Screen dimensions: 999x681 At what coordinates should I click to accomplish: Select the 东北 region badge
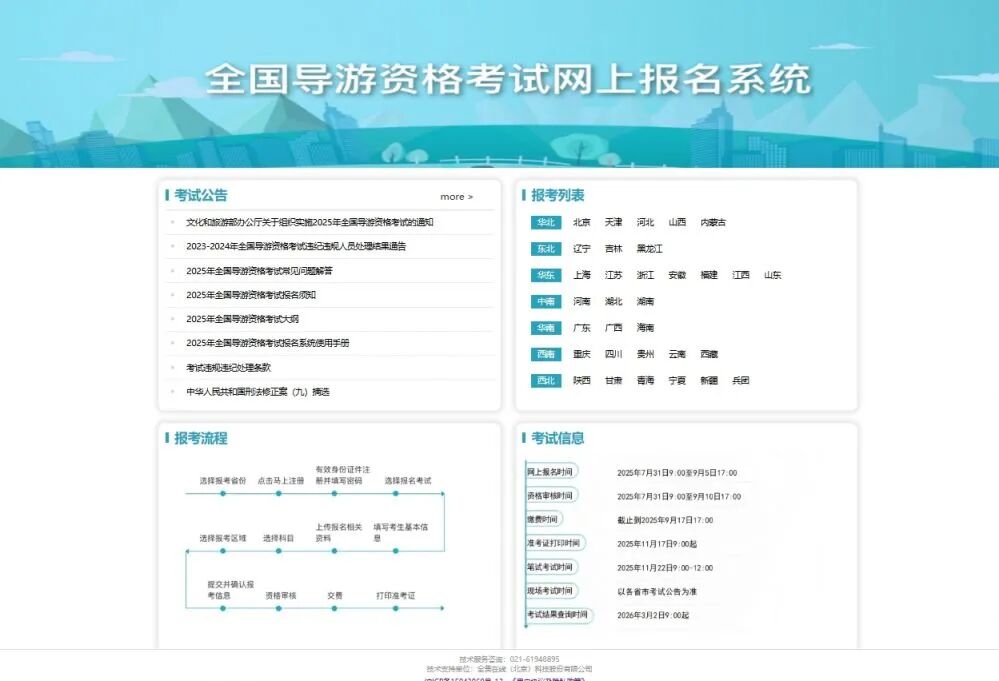pyautogui.click(x=545, y=249)
